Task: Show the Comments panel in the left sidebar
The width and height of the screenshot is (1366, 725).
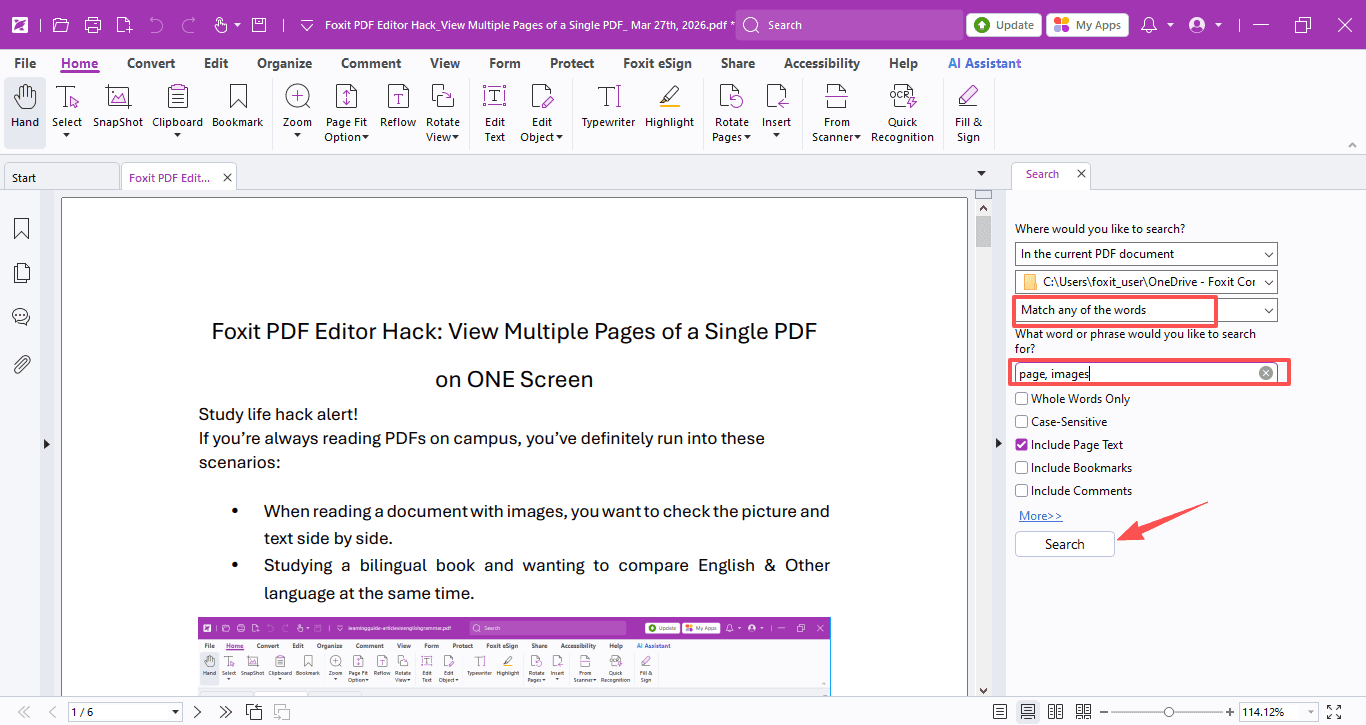Action: (x=21, y=317)
